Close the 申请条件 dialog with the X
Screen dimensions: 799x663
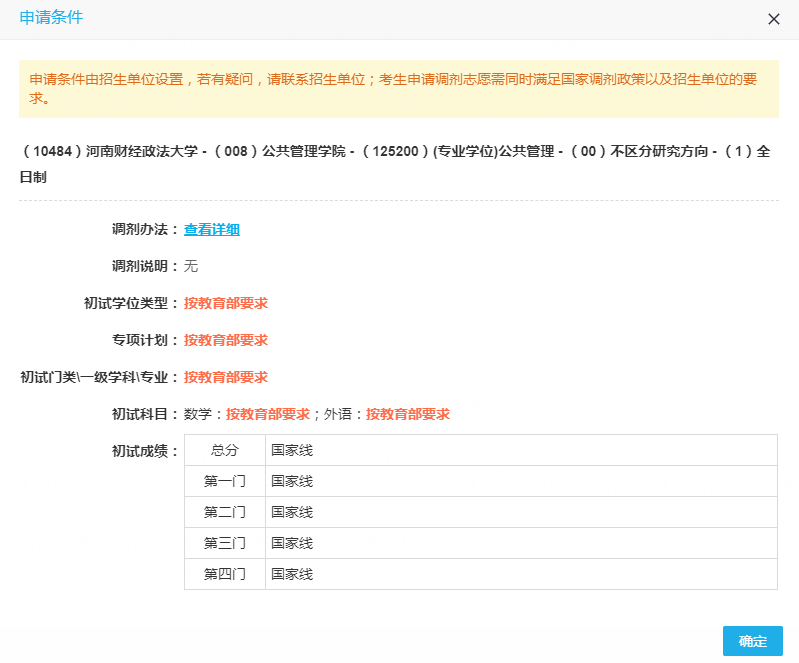pyautogui.click(x=773, y=19)
